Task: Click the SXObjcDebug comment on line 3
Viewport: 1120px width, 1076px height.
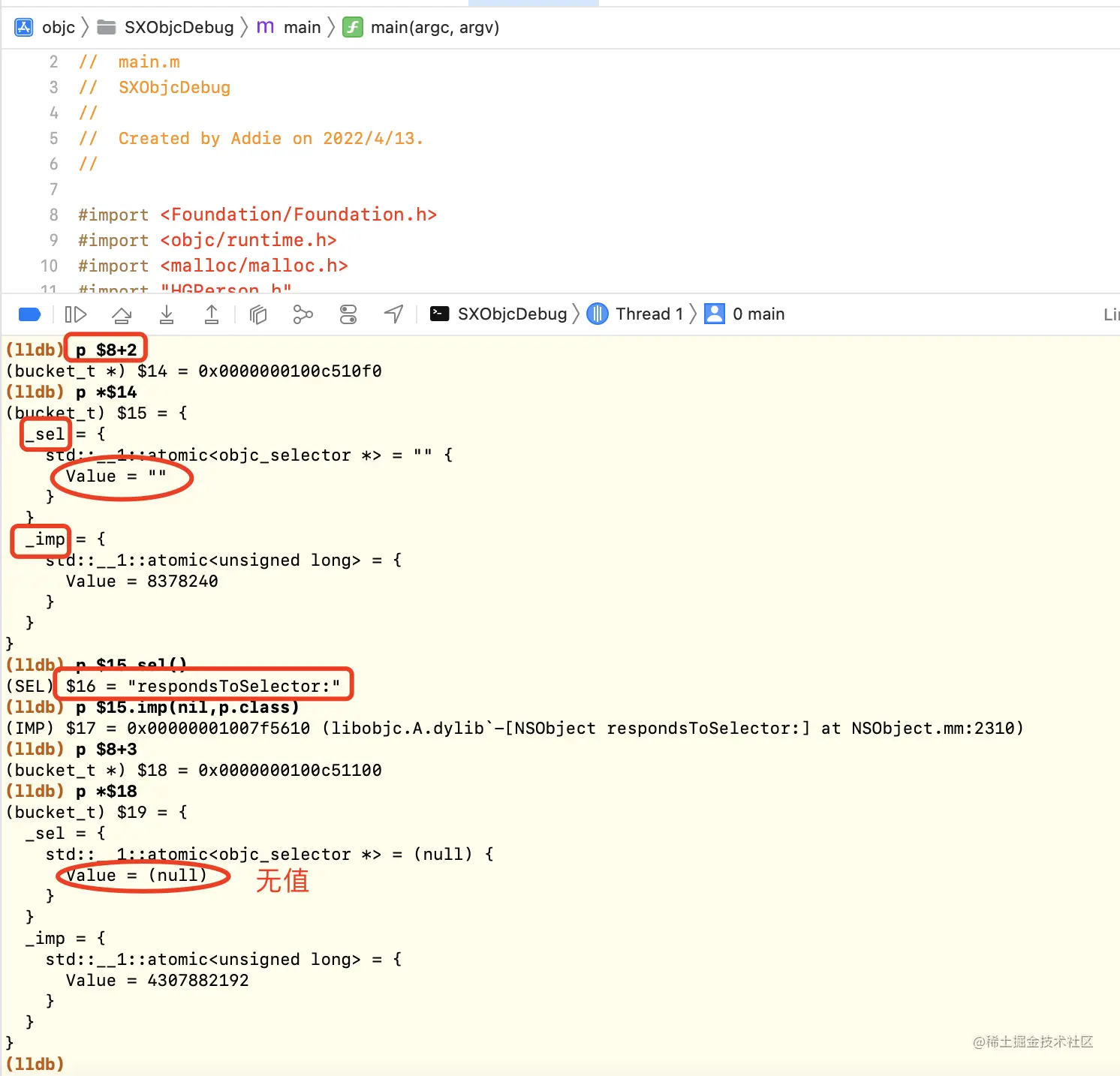Action: pyautogui.click(x=155, y=88)
